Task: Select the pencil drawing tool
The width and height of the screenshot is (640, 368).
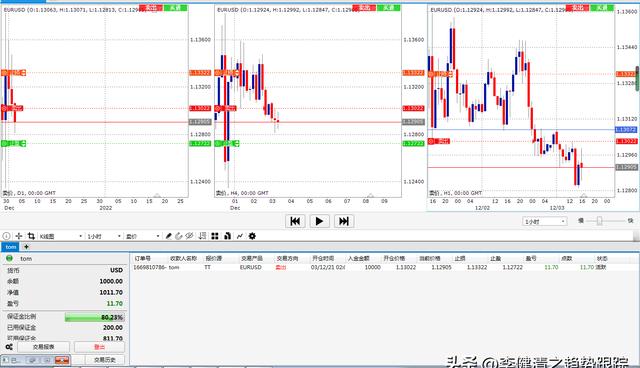Action: pos(168,236)
